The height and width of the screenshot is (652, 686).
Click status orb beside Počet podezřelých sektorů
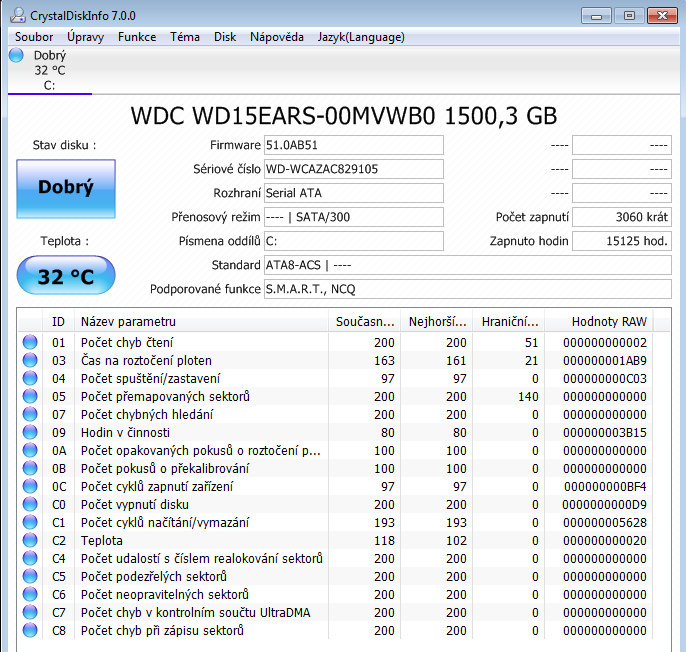[x=30, y=576]
